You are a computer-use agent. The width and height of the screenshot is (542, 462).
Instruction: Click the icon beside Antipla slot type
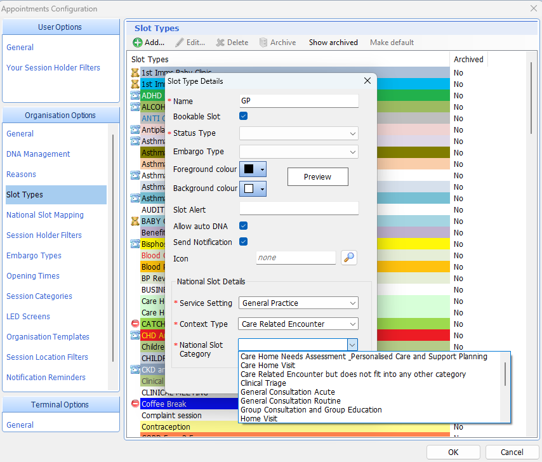[x=135, y=130]
